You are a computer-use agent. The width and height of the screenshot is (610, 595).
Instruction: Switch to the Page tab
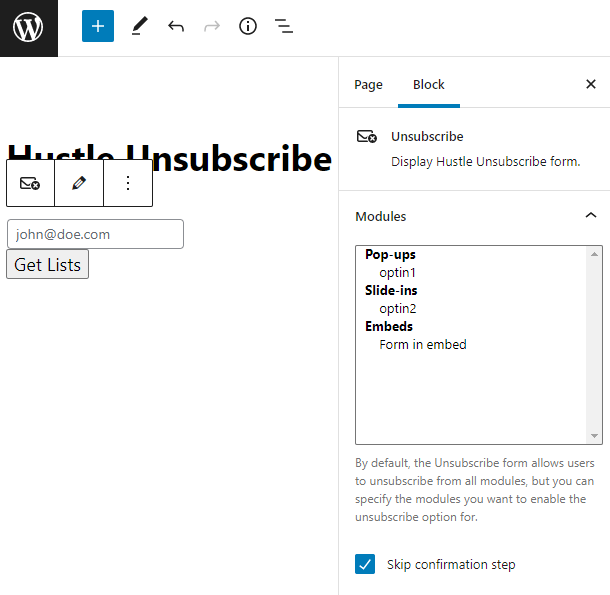tap(368, 85)
